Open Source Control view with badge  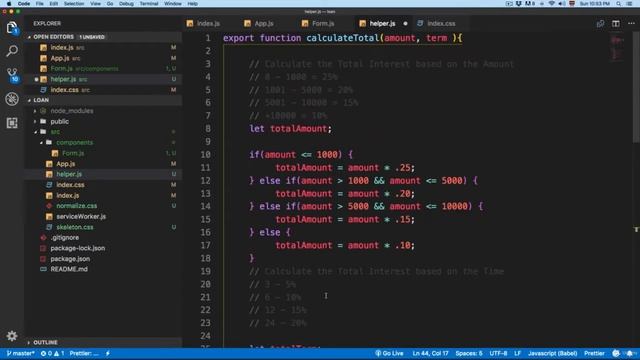12,75
